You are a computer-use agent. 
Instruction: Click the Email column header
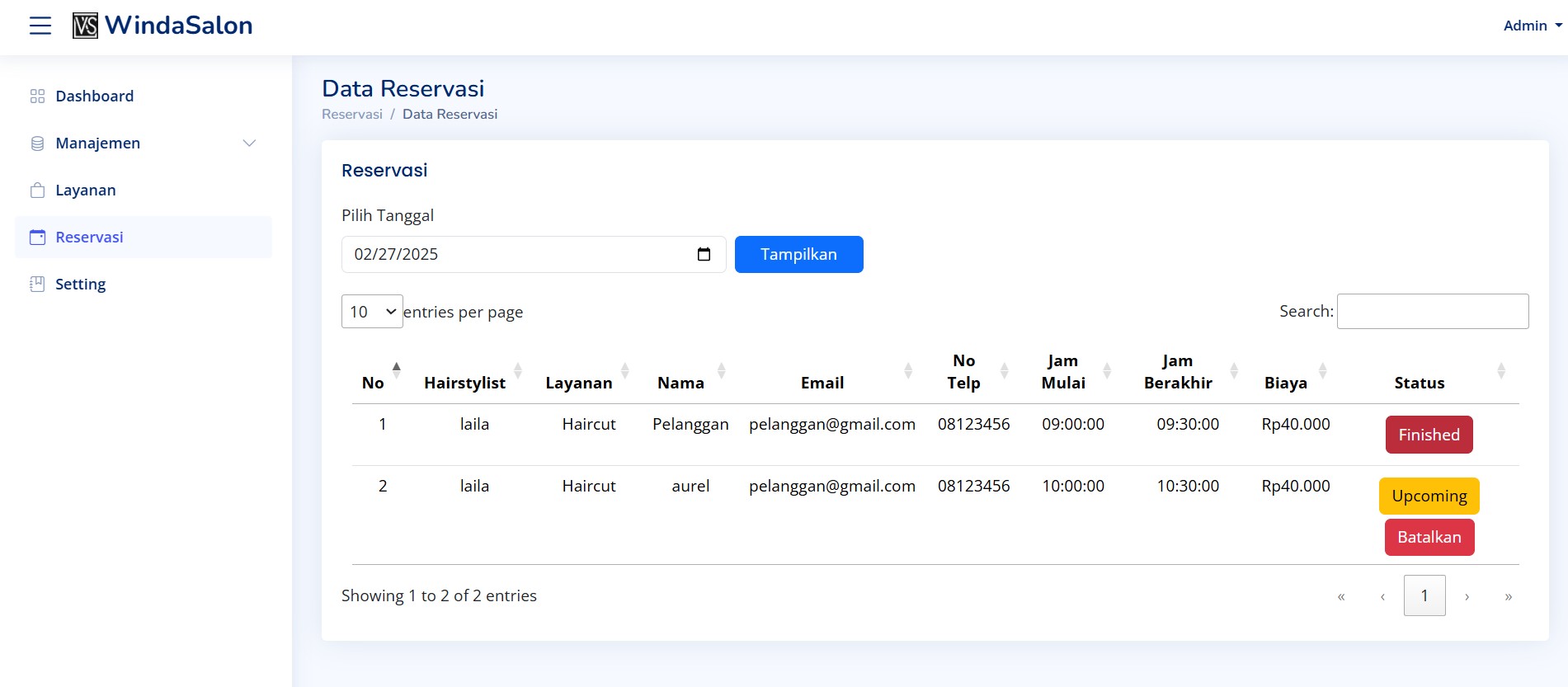(822, 383)
